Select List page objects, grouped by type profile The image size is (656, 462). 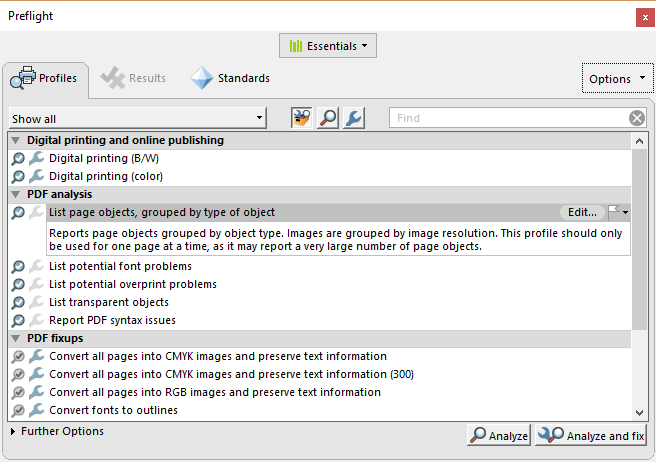click(162, 212)
